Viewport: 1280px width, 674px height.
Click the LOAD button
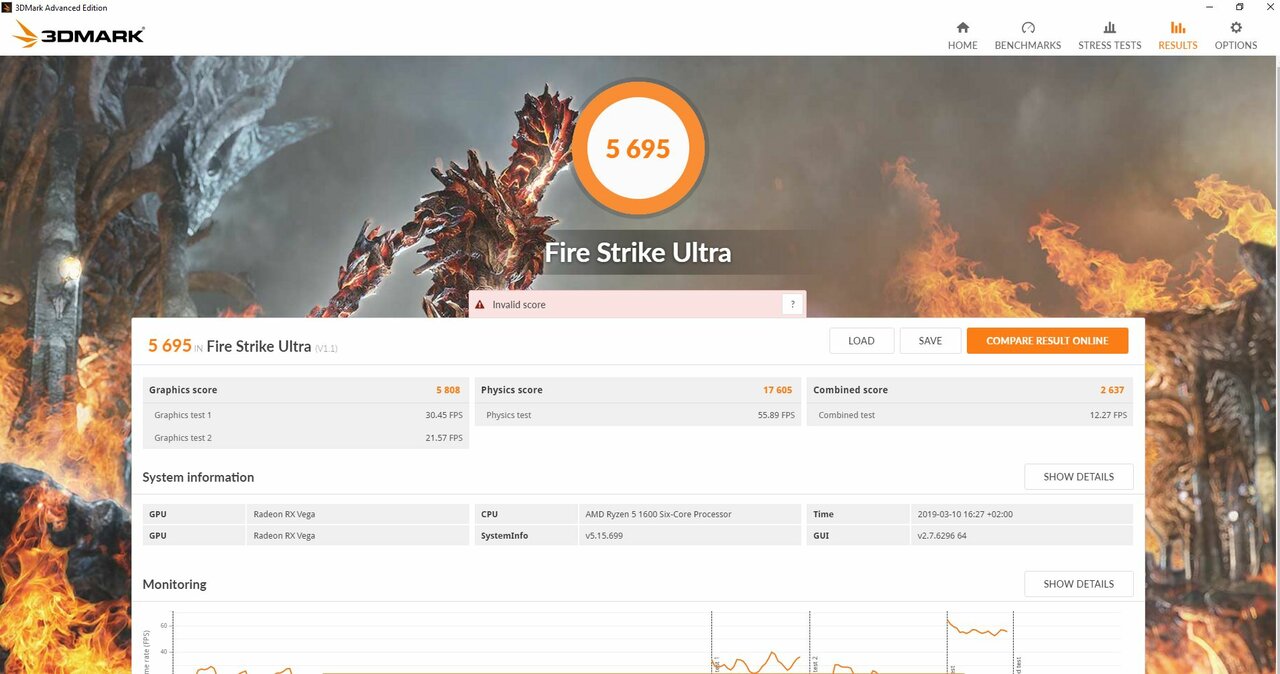861,341
